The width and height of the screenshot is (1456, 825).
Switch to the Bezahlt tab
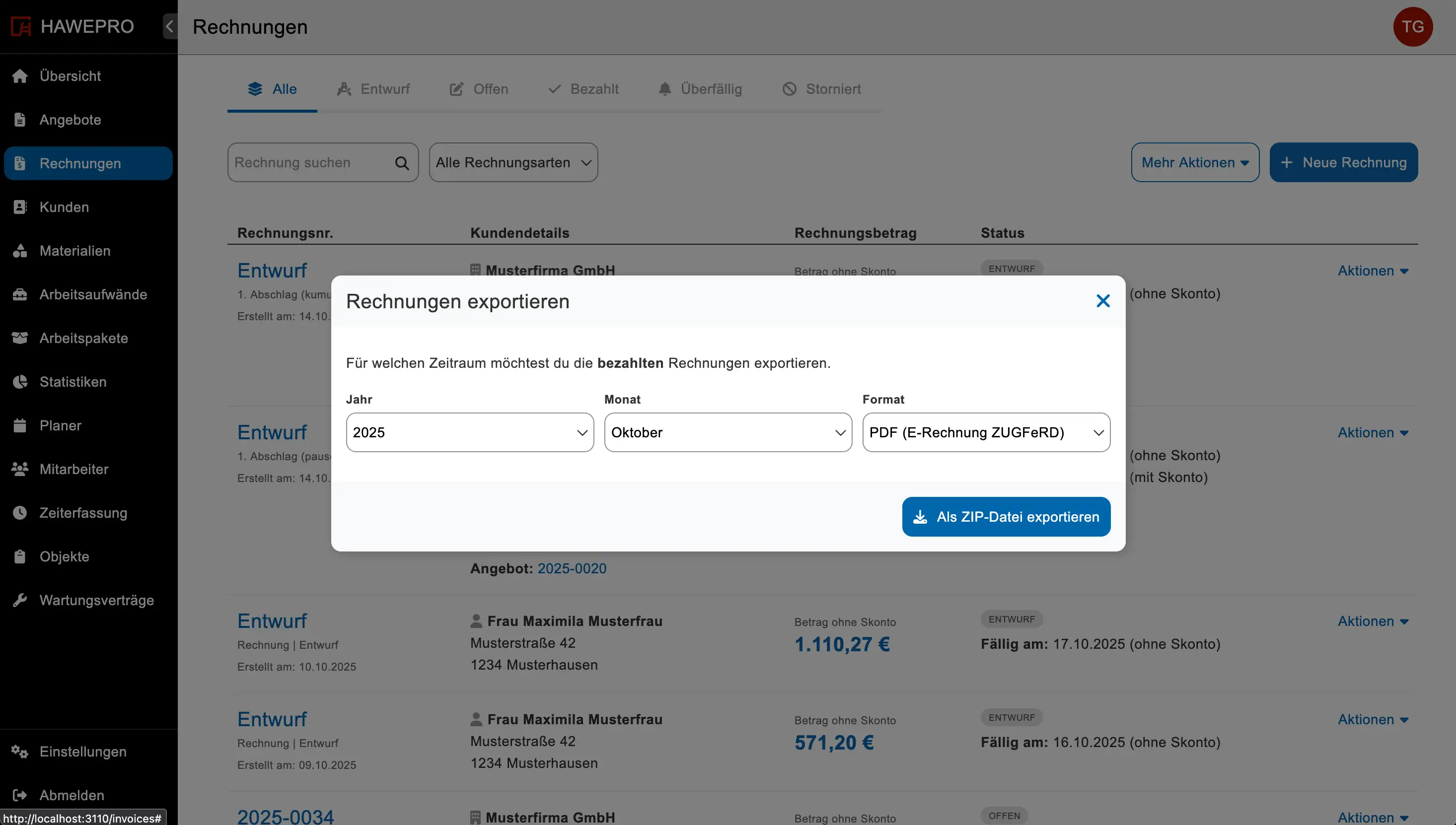[x=583, y=89]
